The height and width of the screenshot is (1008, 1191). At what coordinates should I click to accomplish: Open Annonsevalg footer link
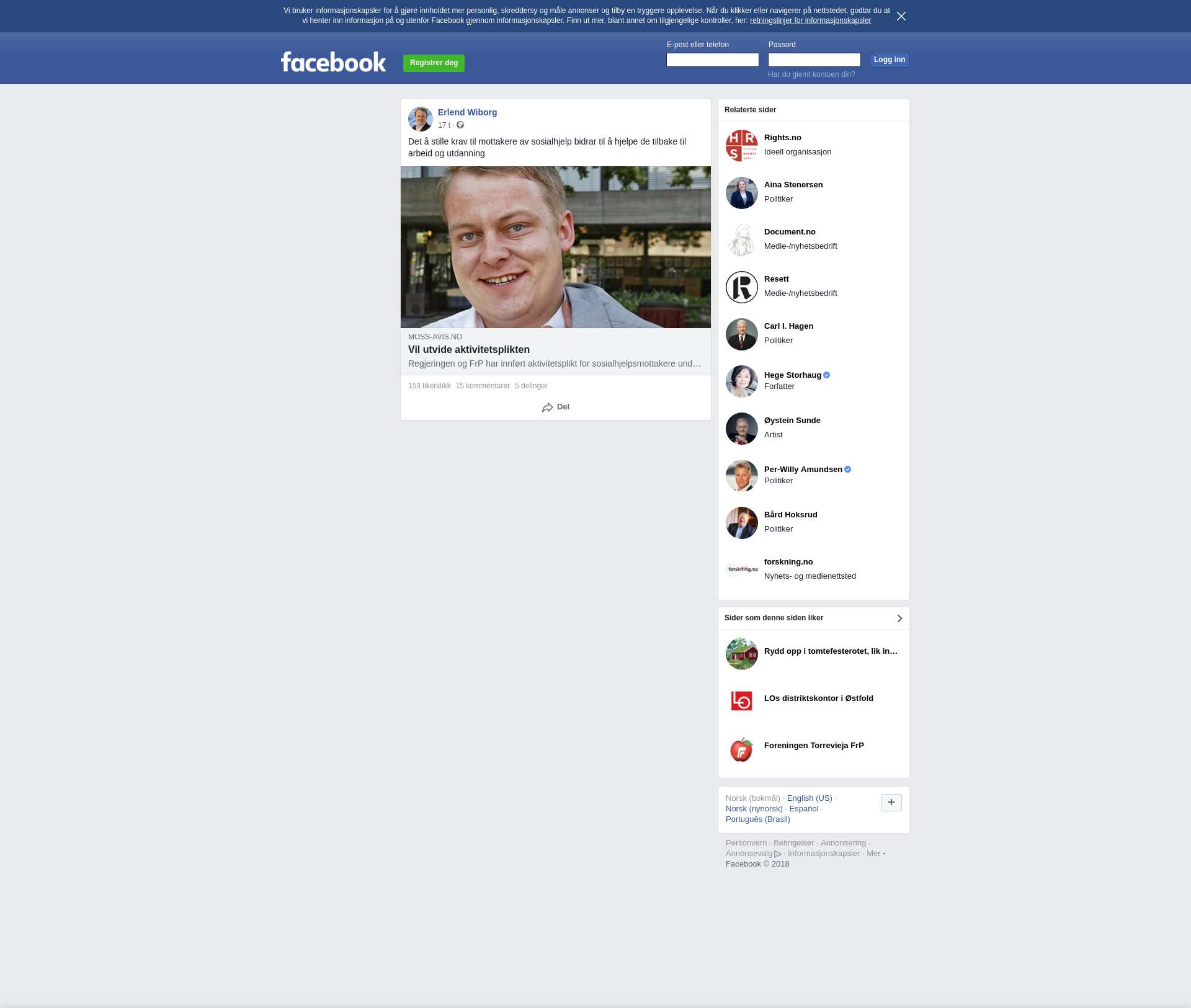(749, 854)
